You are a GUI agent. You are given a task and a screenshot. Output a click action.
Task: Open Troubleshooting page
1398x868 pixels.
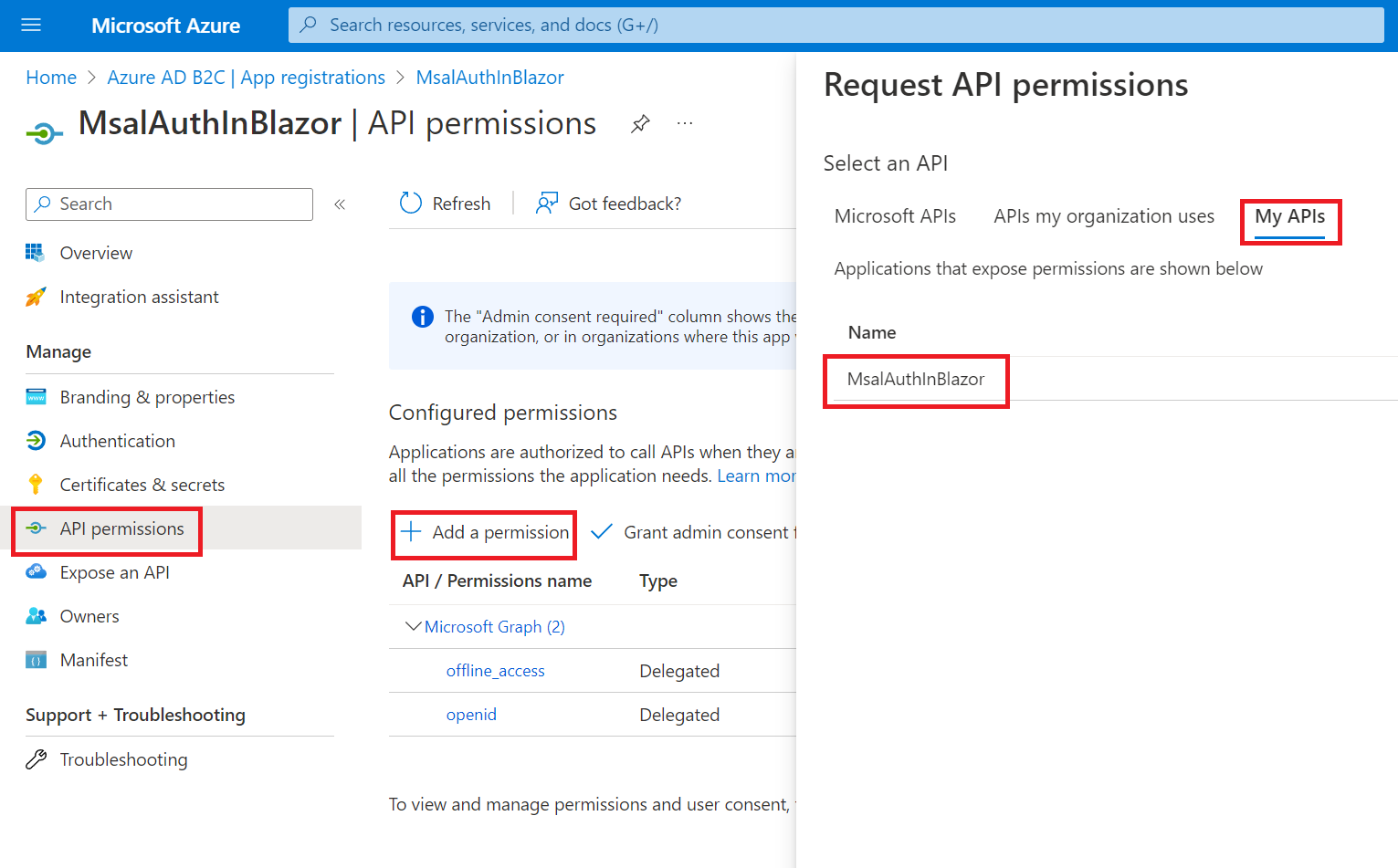pos(124,759)
